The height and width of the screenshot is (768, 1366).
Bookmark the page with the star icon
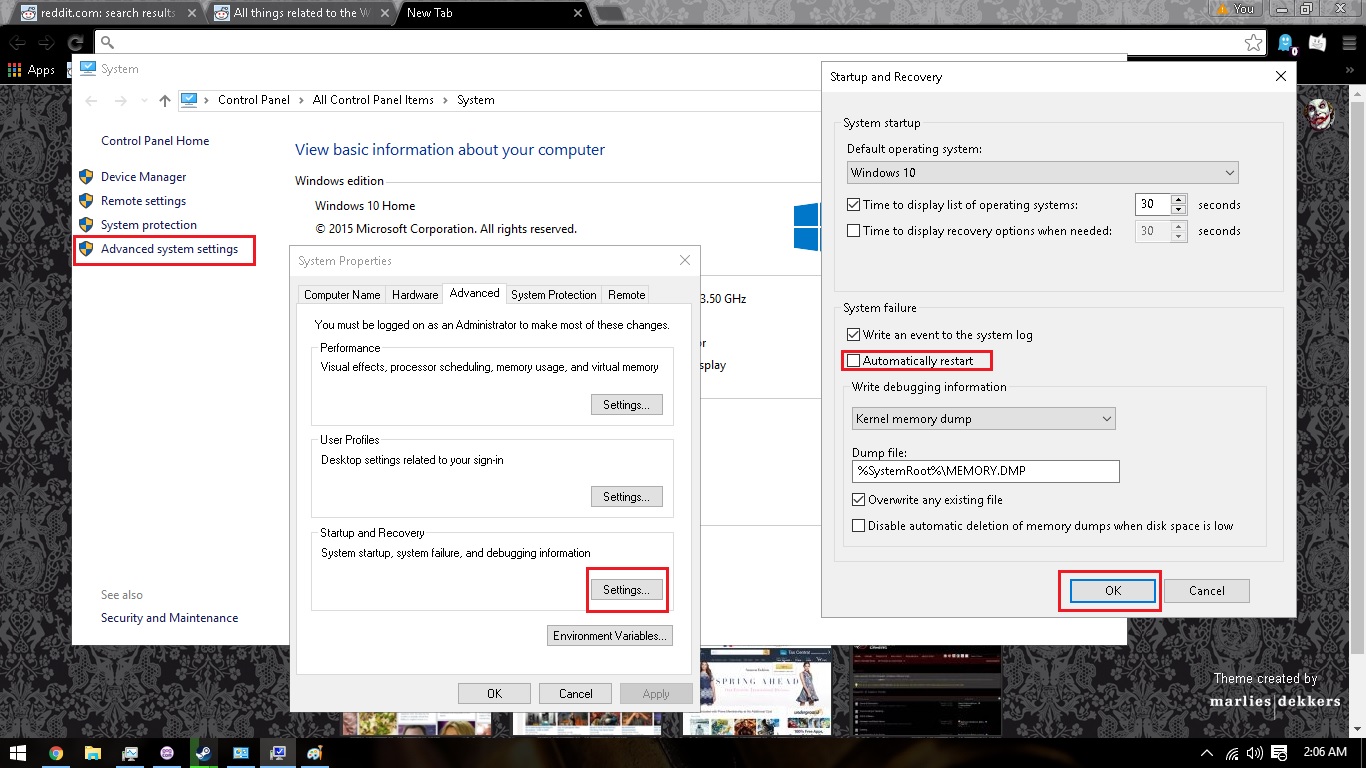[x=1253, y=42]
